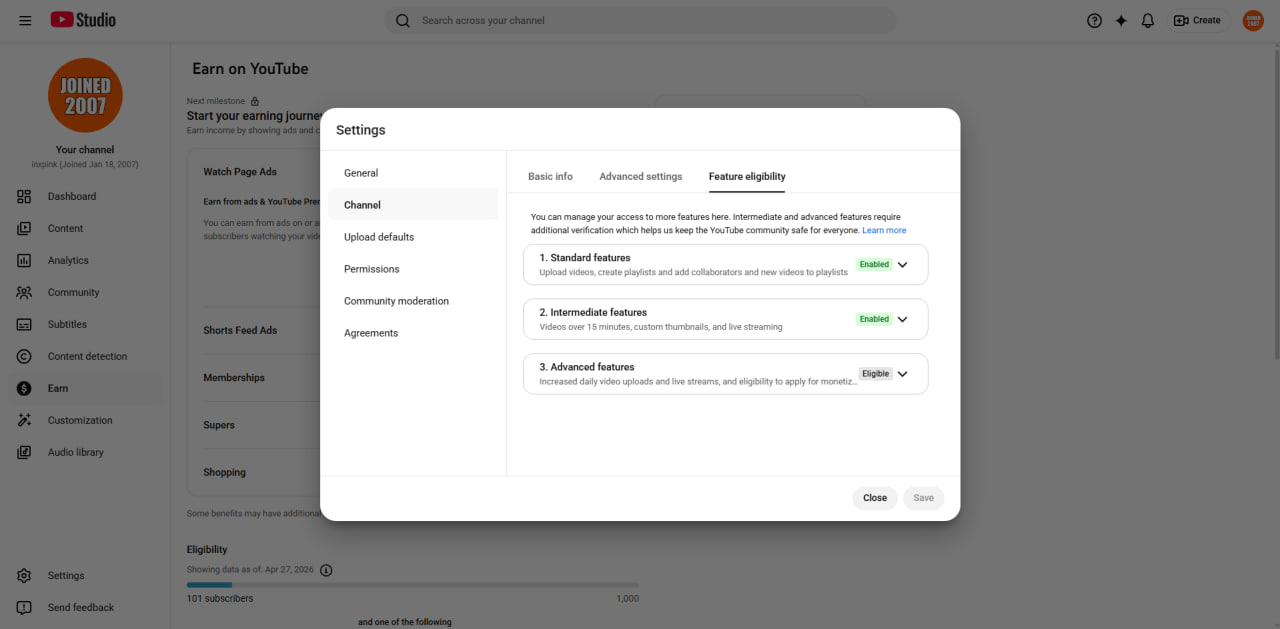This screenshot has width=1280, height=629.
Task: Click the 101 subscribers text
Action: pos(220,598)
